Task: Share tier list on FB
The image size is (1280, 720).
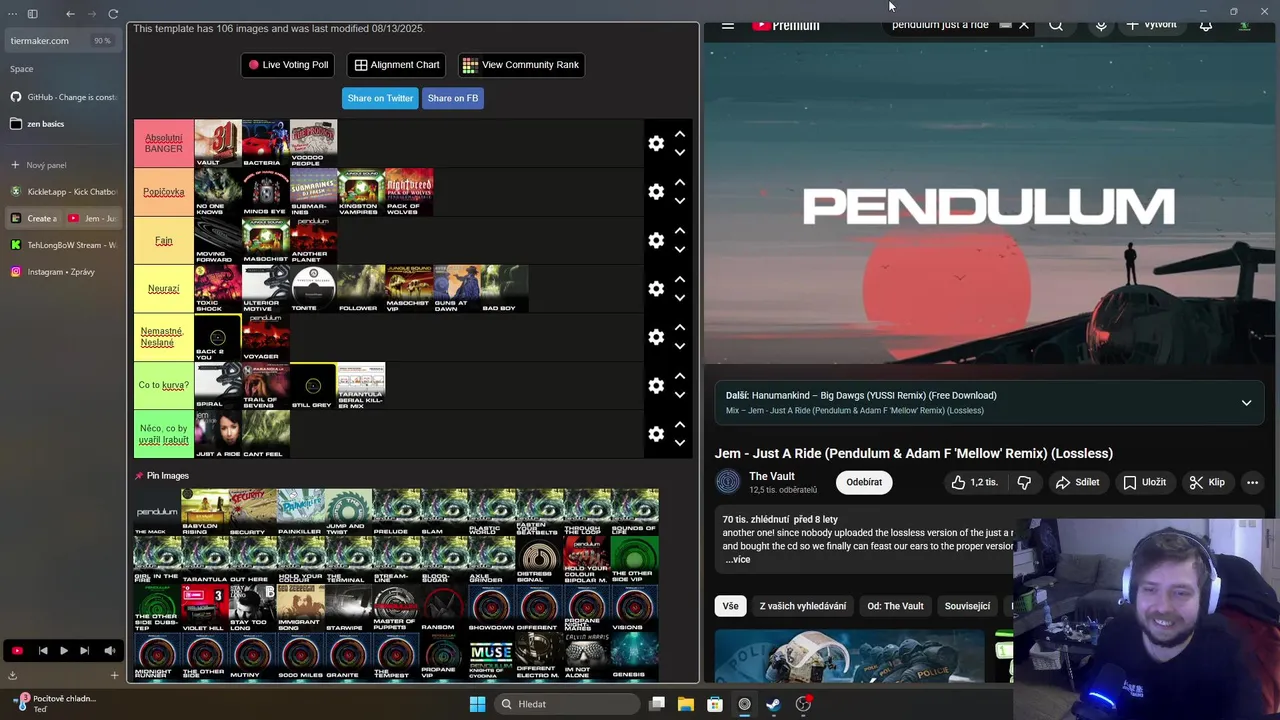Action: pos(453,98)
